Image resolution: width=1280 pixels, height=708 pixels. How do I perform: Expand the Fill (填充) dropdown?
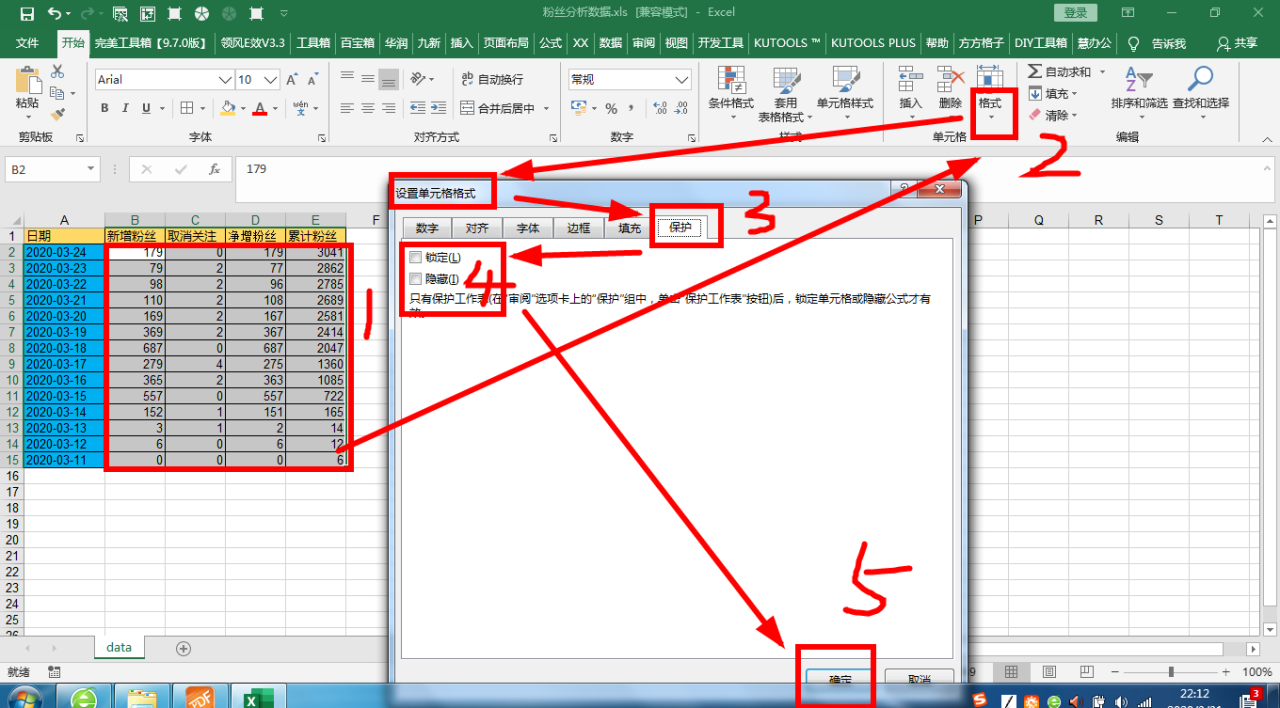(x=1075, y=94)
